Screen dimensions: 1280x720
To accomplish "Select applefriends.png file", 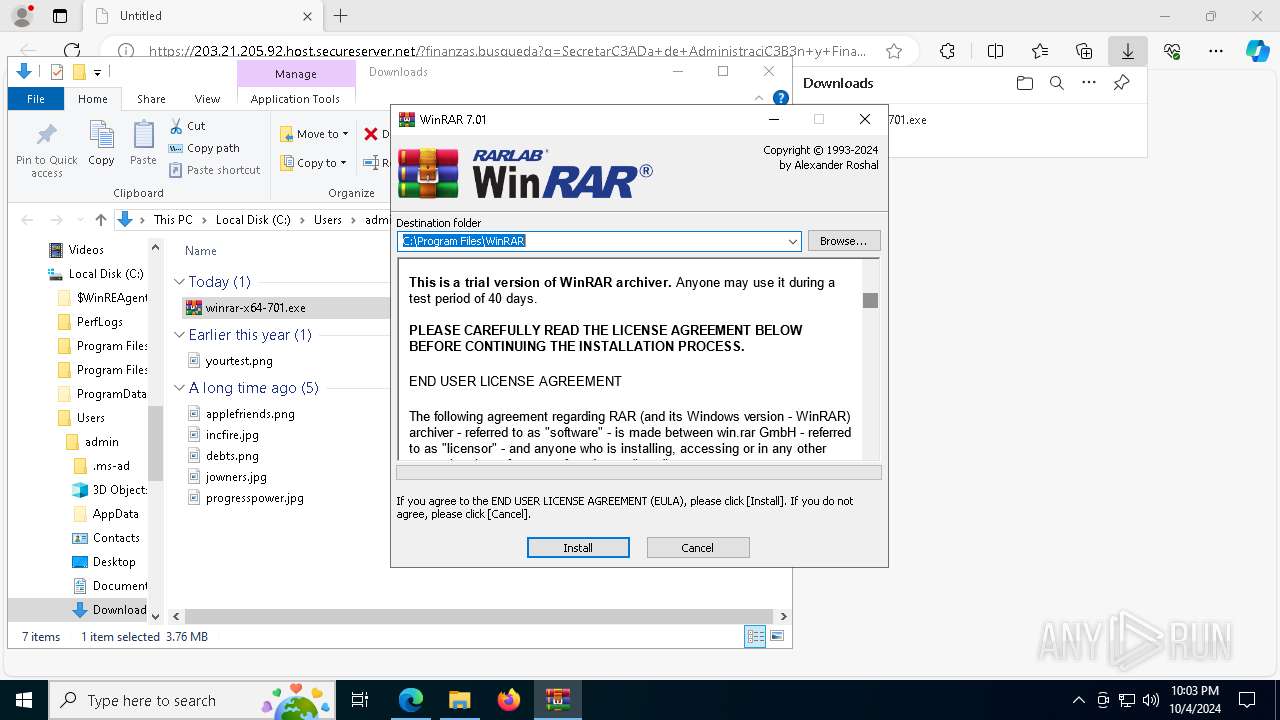I will pos(250,414).
